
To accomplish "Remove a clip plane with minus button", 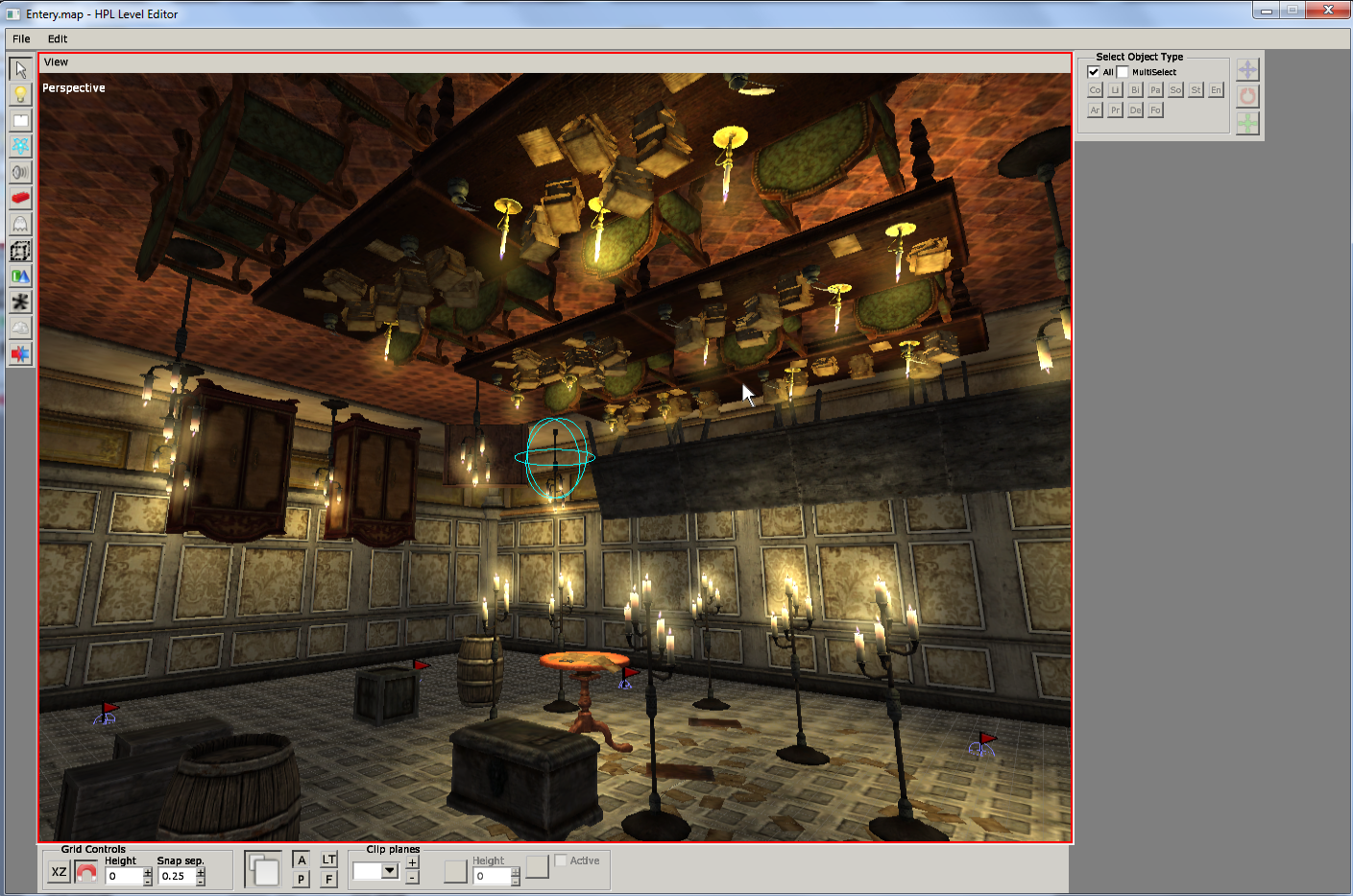I will point(412,878).
